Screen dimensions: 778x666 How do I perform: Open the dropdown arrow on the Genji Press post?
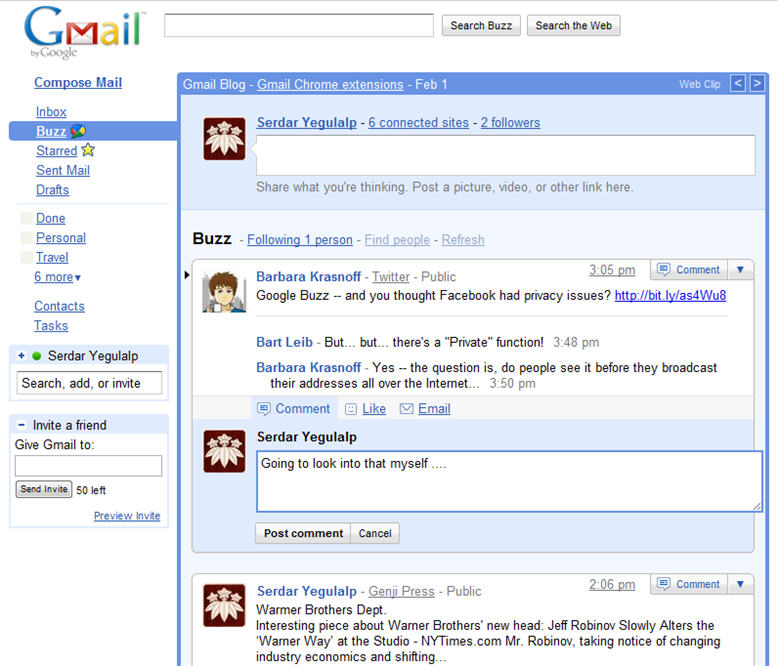click(740, 584)
